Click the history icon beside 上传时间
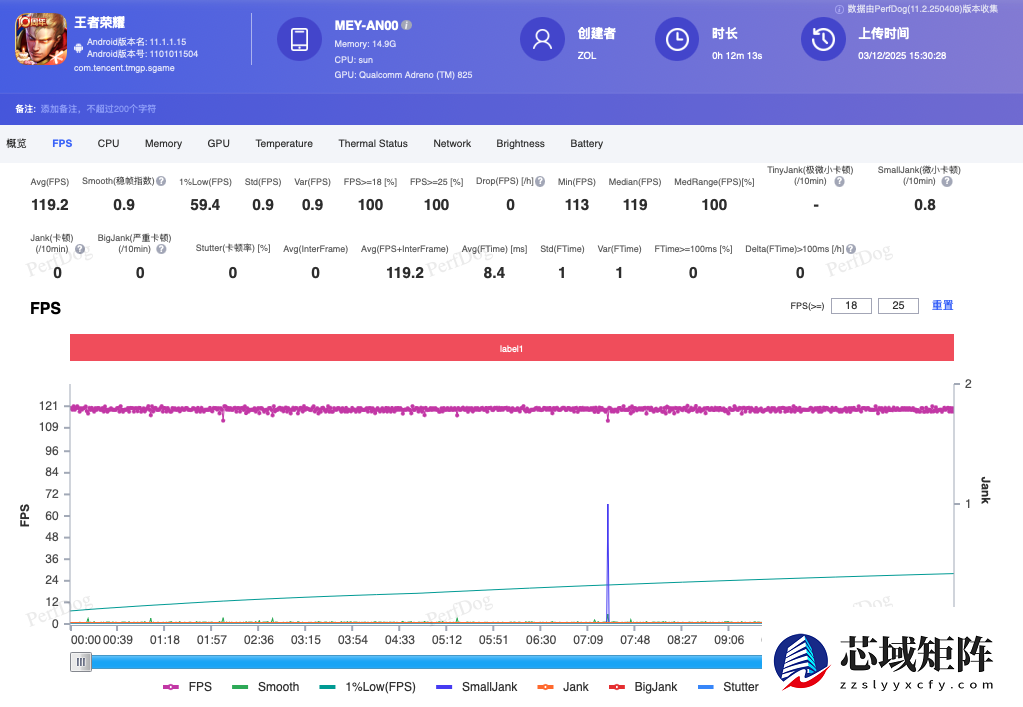Image resolution: width=1023 pixels, height=707 pixels. (823, 40)
